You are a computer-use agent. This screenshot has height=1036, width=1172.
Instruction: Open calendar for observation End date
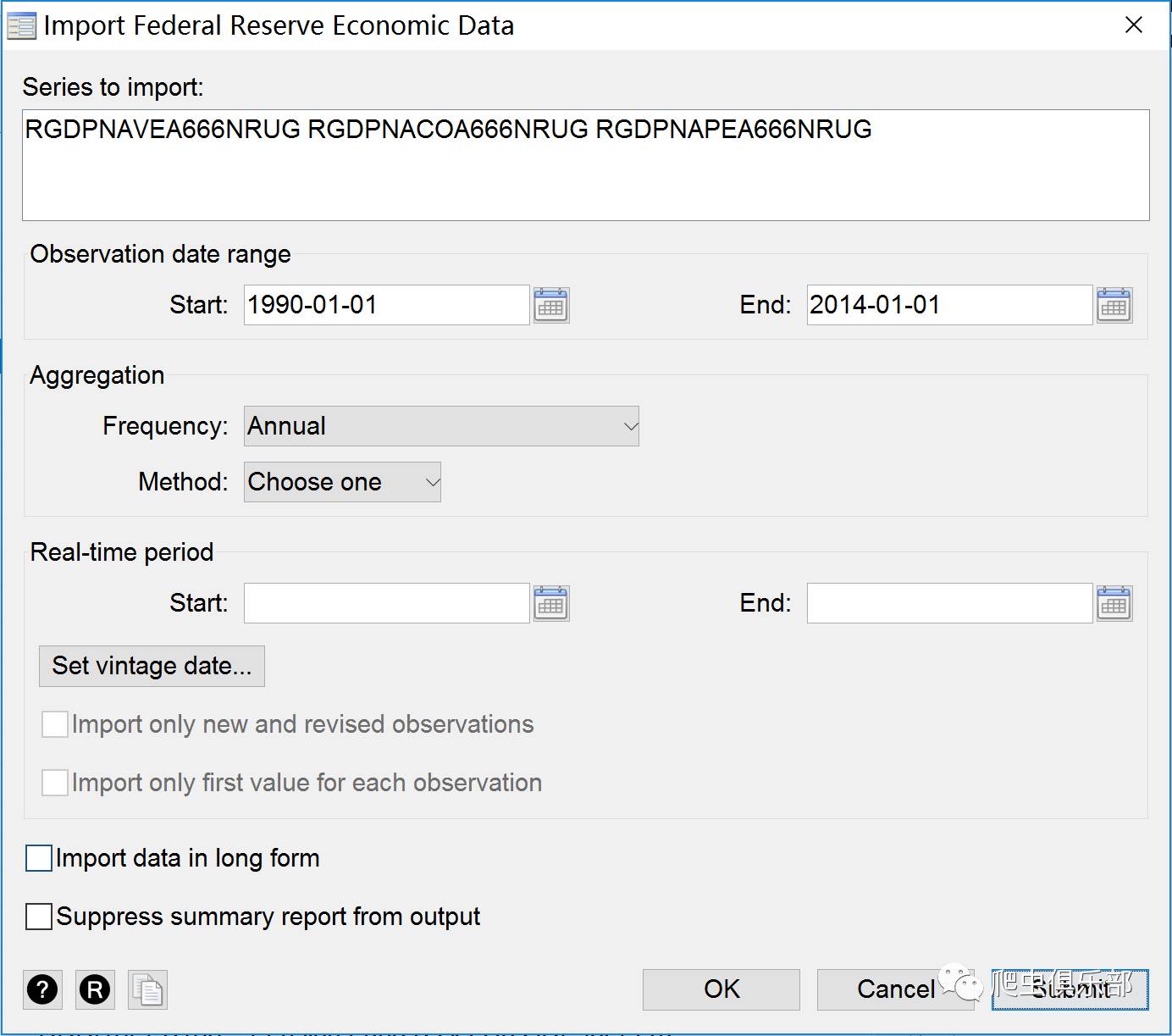tap(1114, 305)
